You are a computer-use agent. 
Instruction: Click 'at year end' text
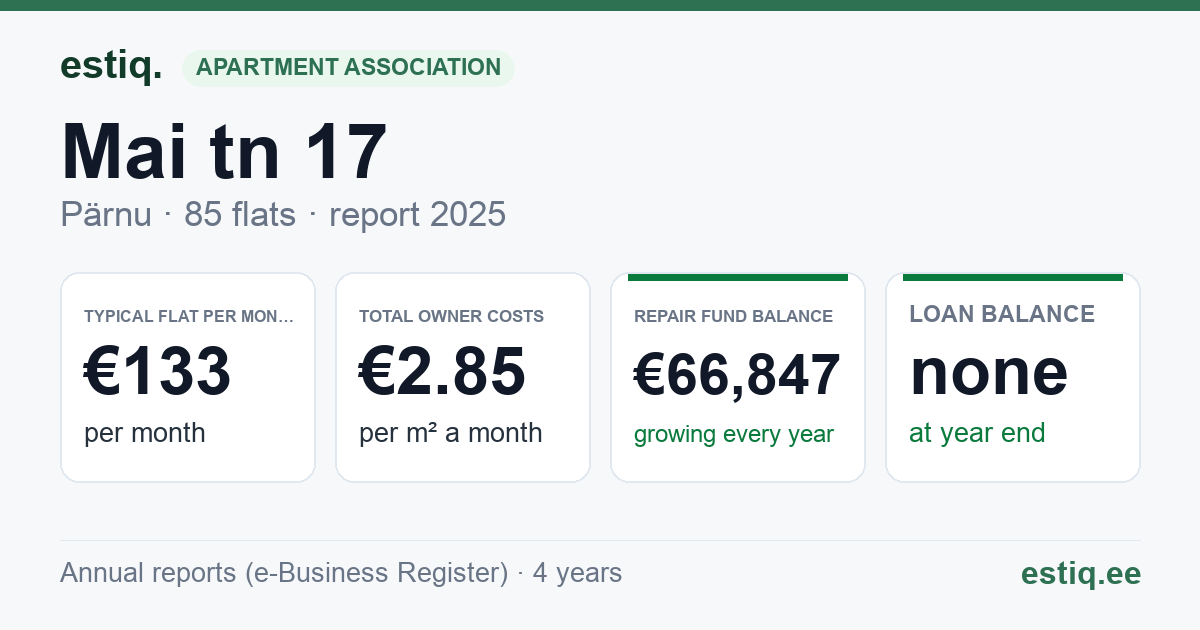tap(977, 433)
